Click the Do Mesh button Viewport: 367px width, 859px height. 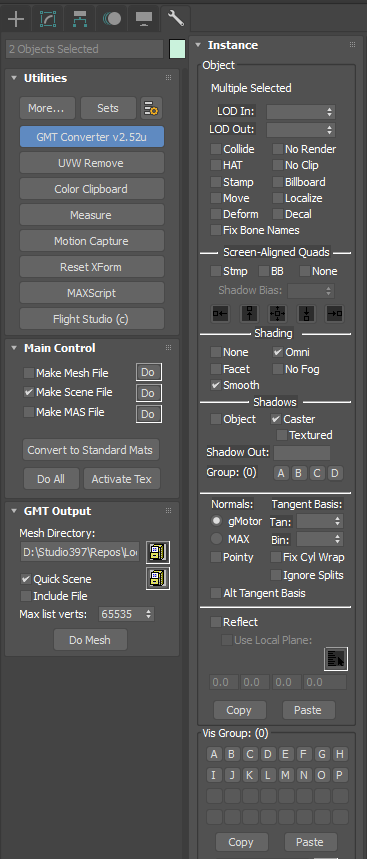click(90, 640)
